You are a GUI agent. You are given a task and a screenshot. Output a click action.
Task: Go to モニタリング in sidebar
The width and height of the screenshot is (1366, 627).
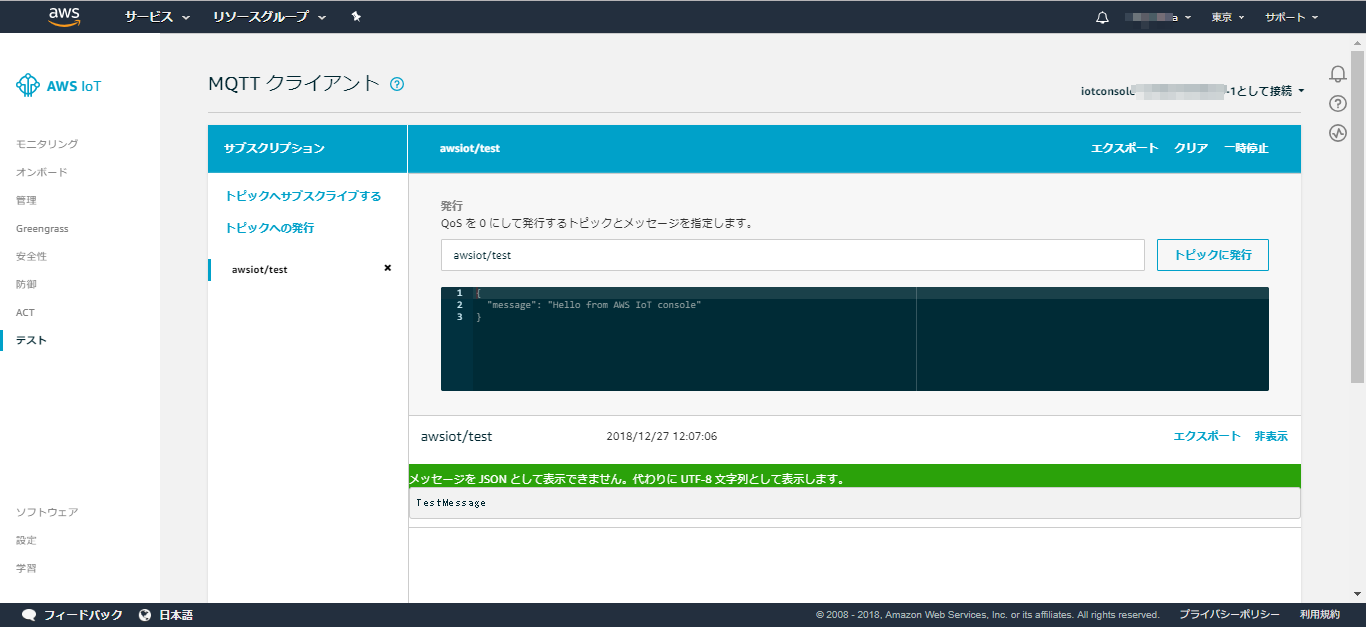tap(47, 144)
